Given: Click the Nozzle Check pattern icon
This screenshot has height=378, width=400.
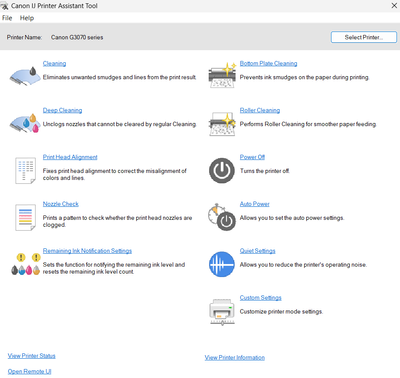Looking at the screenshot, I should pos(25,218).
